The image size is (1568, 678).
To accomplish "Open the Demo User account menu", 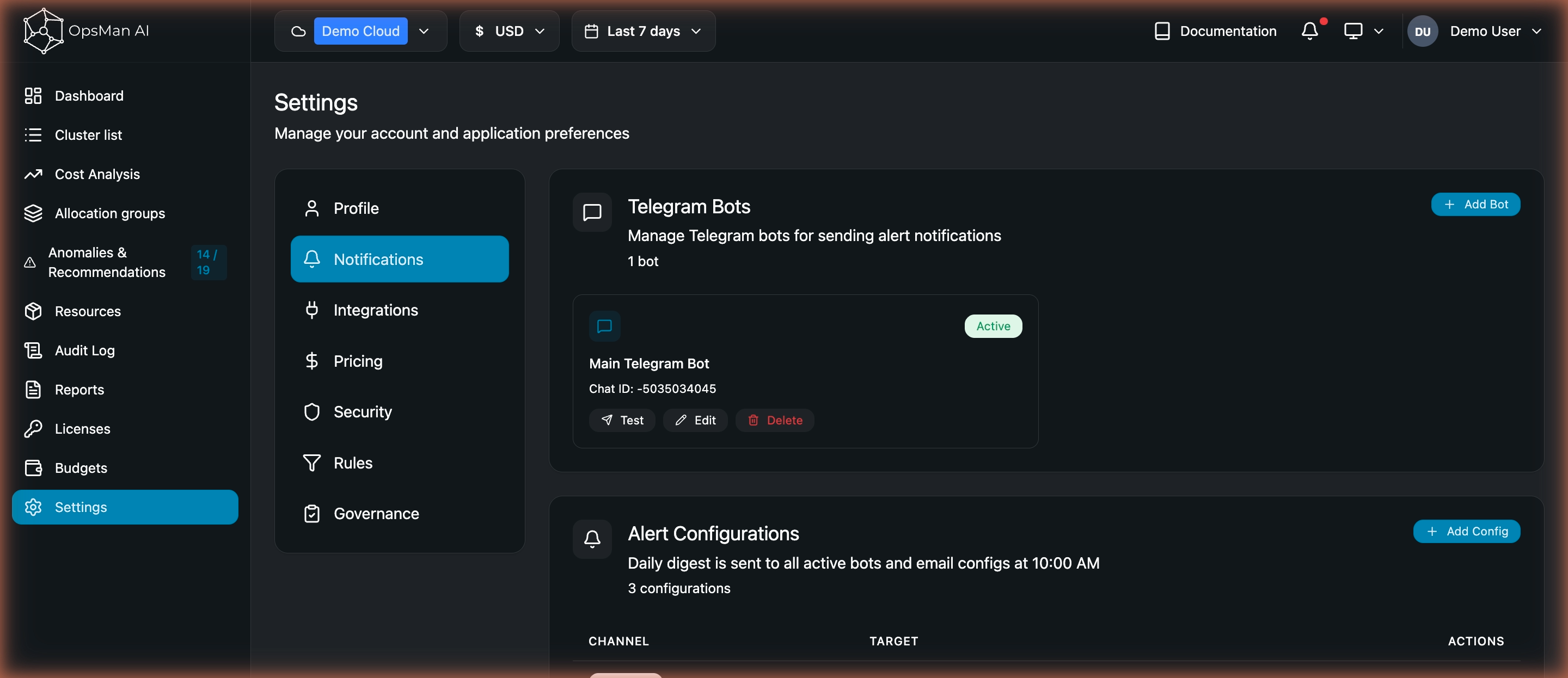I will pos(1475,31).
